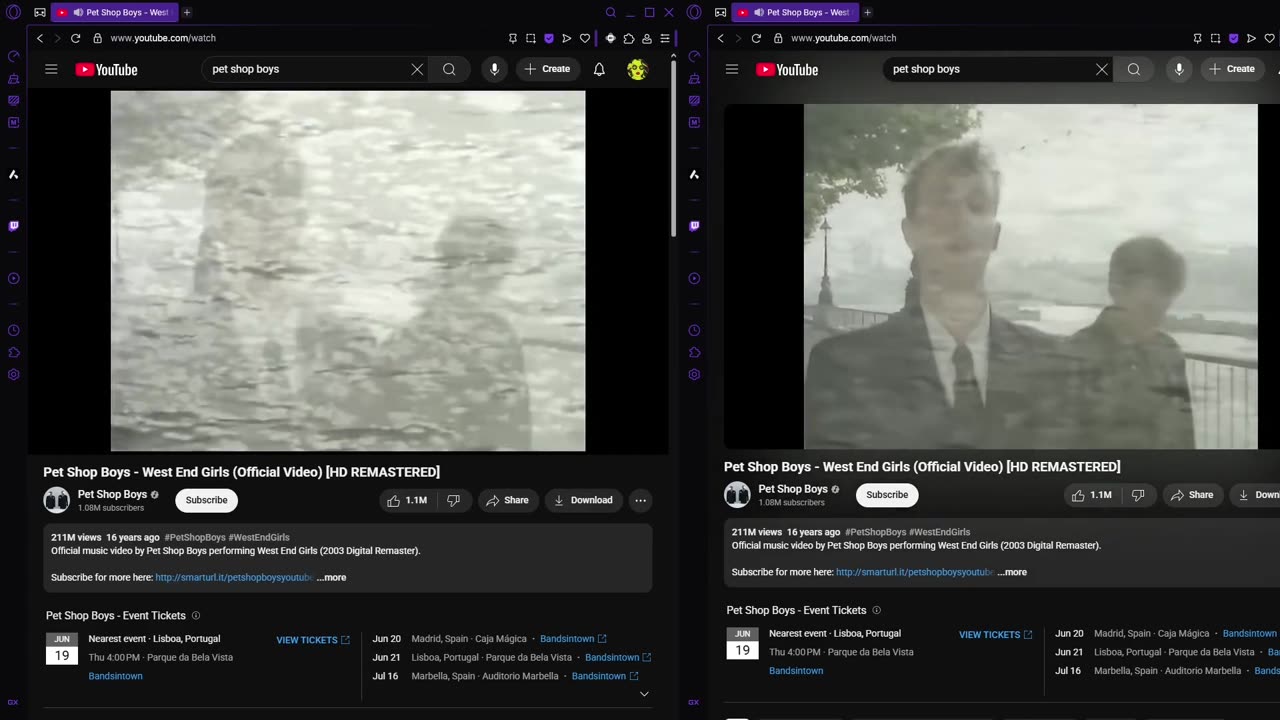The width and height of the screenshot is (1280, 720).
Task: Click address bar URL in right window
Action: click(843, 38)
